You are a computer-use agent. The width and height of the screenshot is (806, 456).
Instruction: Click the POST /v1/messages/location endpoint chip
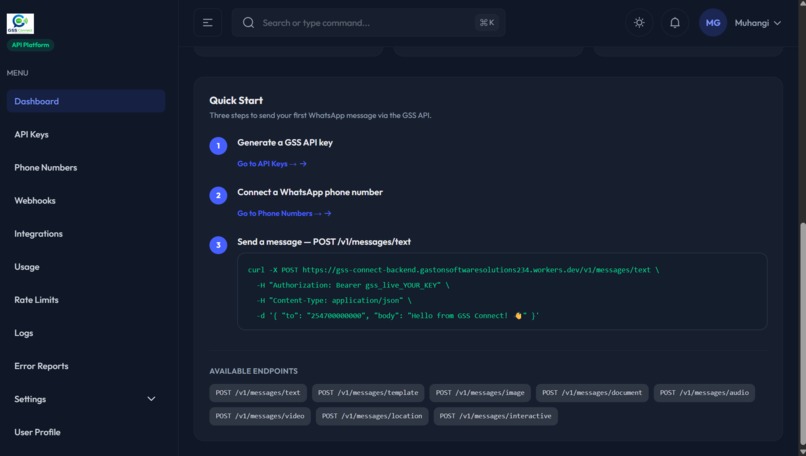pyautogui.click(x=372, y=416)
